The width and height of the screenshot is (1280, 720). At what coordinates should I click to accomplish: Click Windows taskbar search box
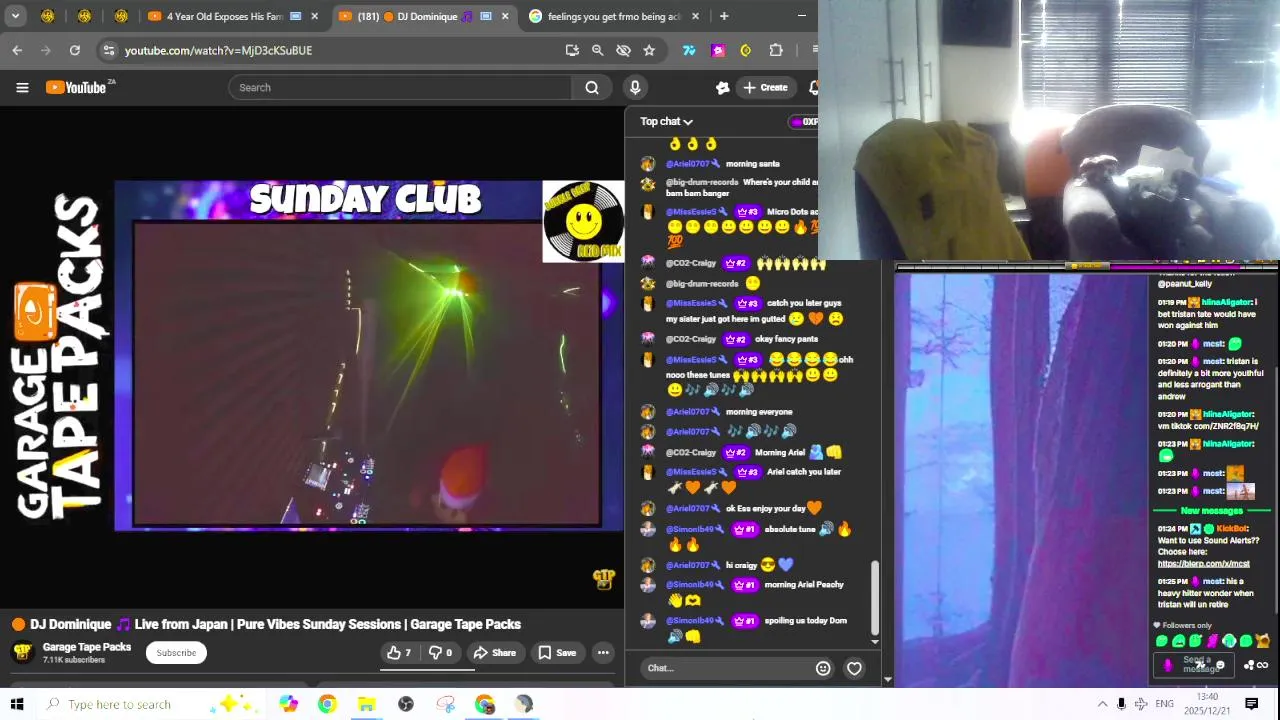[150, 704]
